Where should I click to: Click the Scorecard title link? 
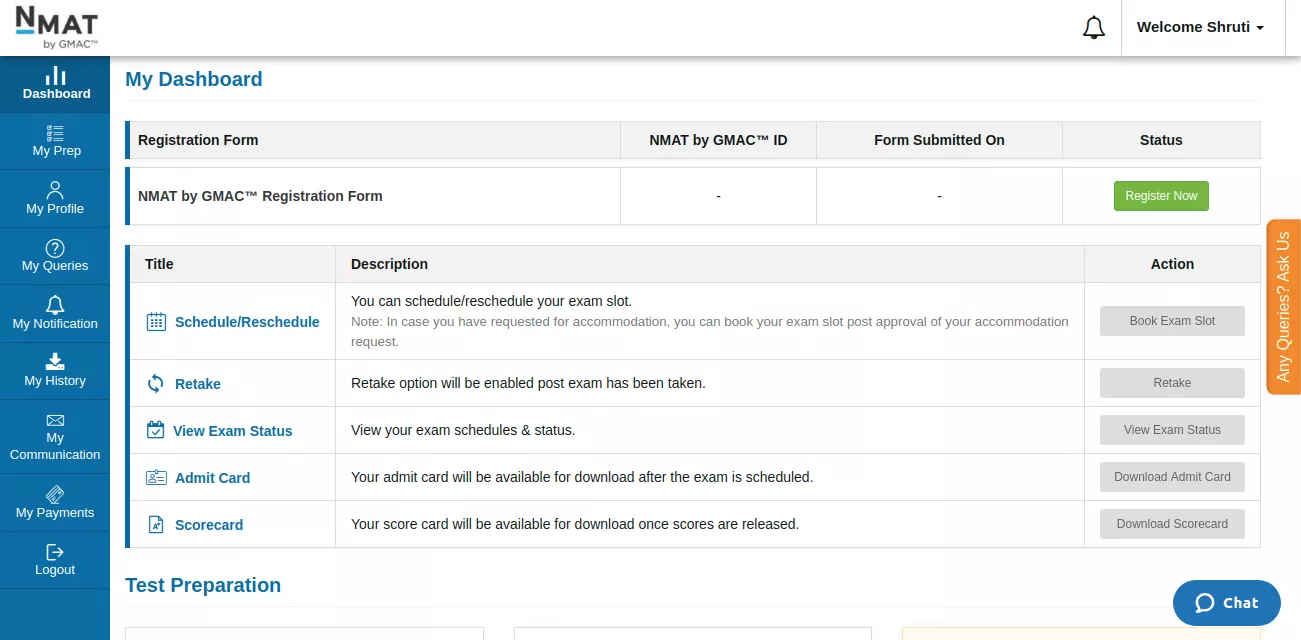tap(209, 525)
